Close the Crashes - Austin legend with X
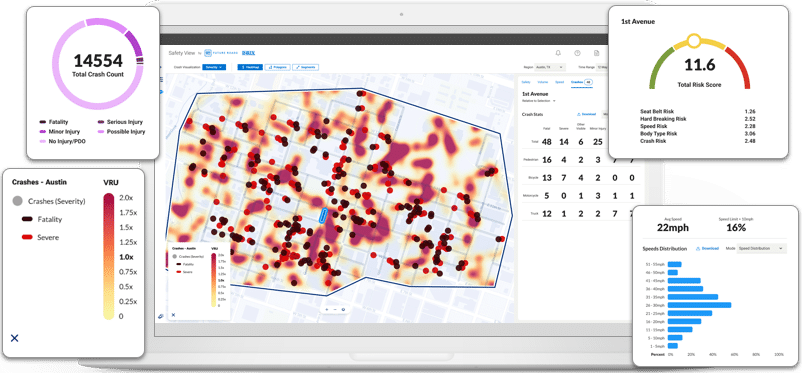 [x=15, y=338]
